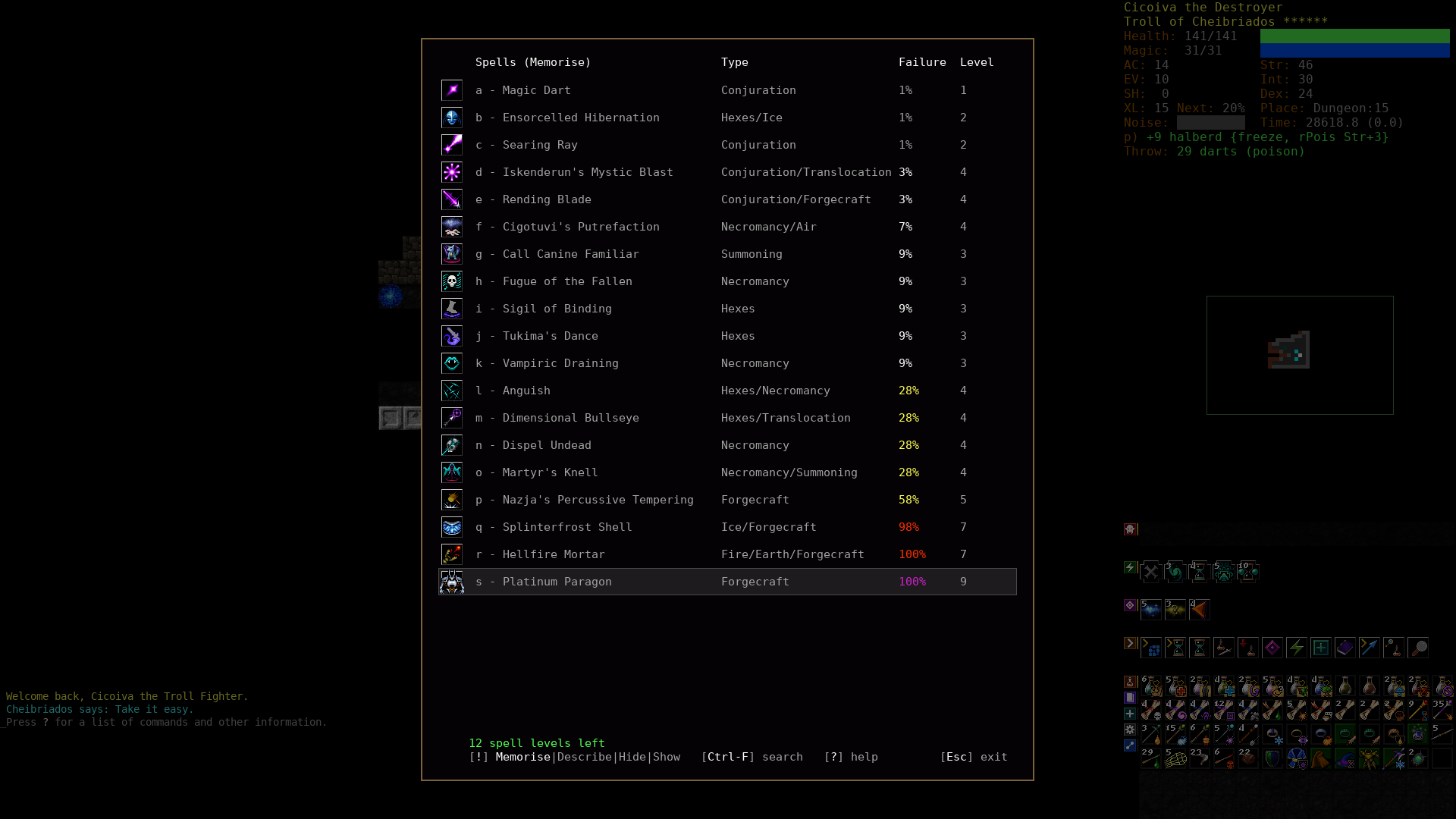This screenshot has width=1456, height=819.
Task: Click the Platinum Paragon spell icon
Action: coord(452,582)
